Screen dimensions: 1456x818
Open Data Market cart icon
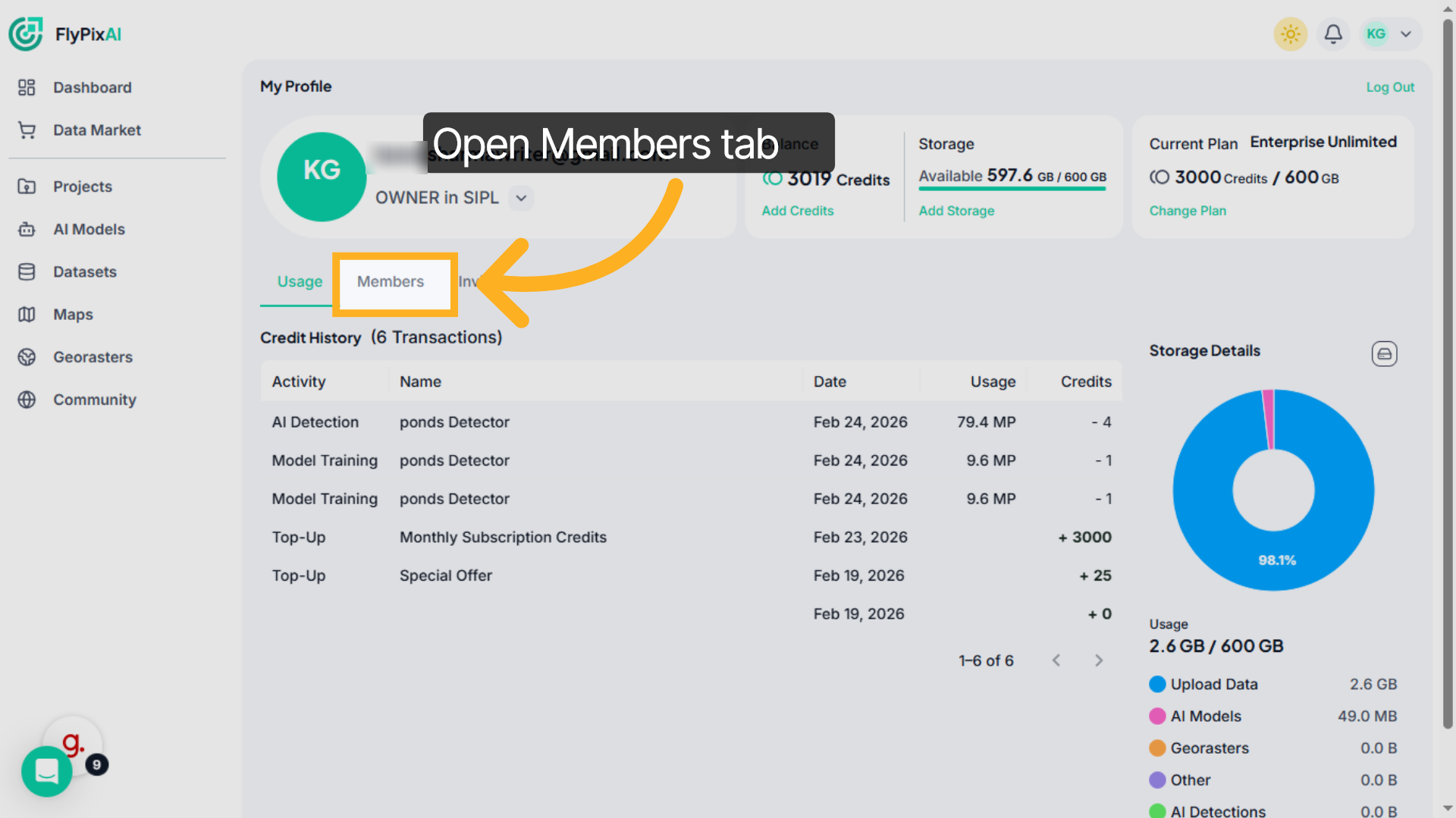(x=27, y=130)
